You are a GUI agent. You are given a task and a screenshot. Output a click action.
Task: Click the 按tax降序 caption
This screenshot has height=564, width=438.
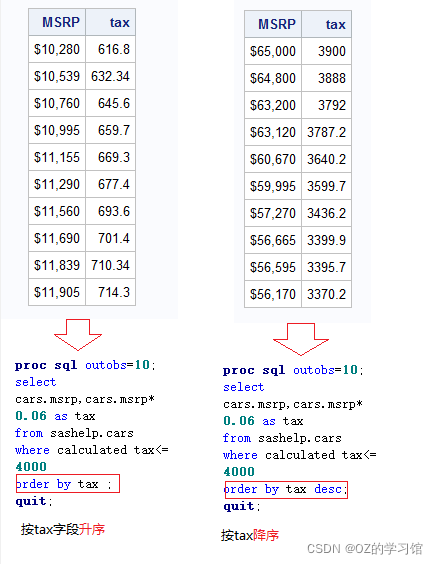pos(250,535)
